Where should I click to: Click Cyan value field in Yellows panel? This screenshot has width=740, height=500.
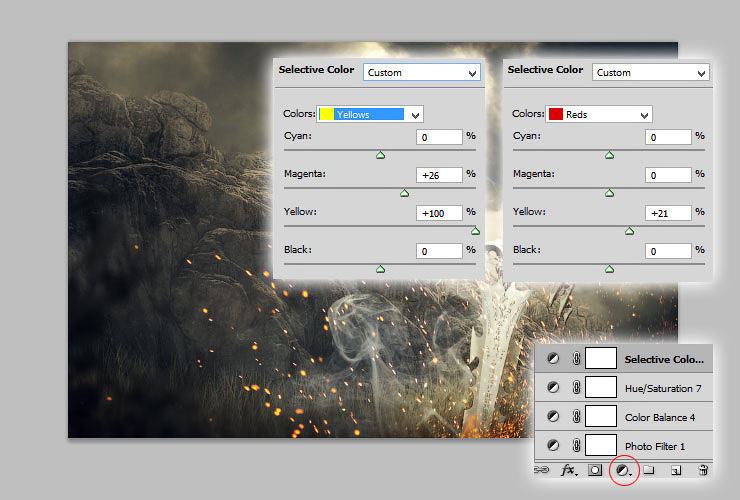pos(439,137)
